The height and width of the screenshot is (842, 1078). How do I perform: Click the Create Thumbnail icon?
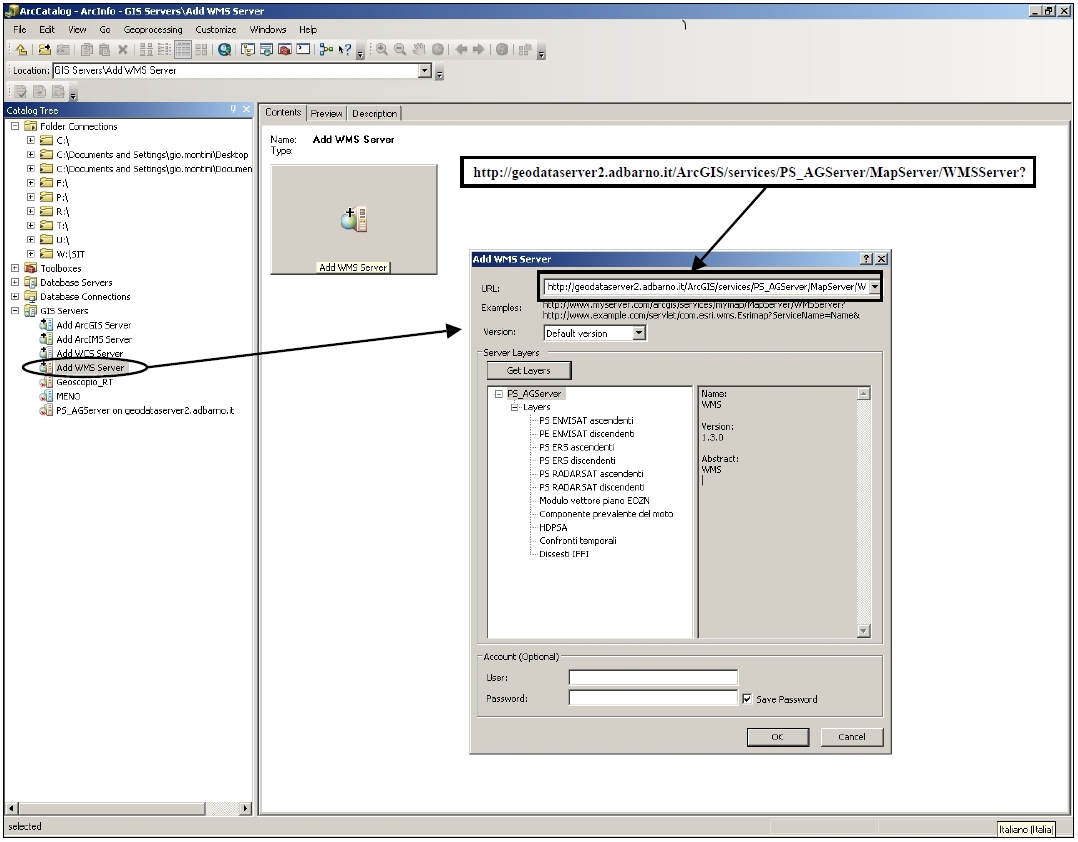pos(525,49)
